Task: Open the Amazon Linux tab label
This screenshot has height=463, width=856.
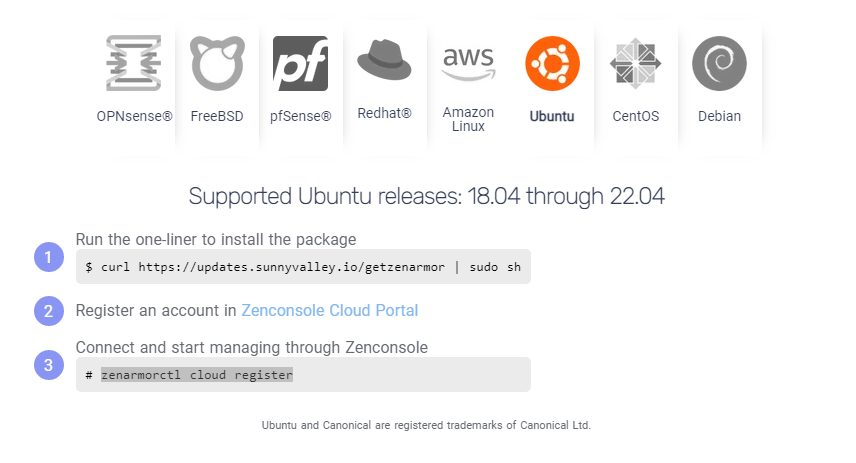Action: click(x=468, y=119)
